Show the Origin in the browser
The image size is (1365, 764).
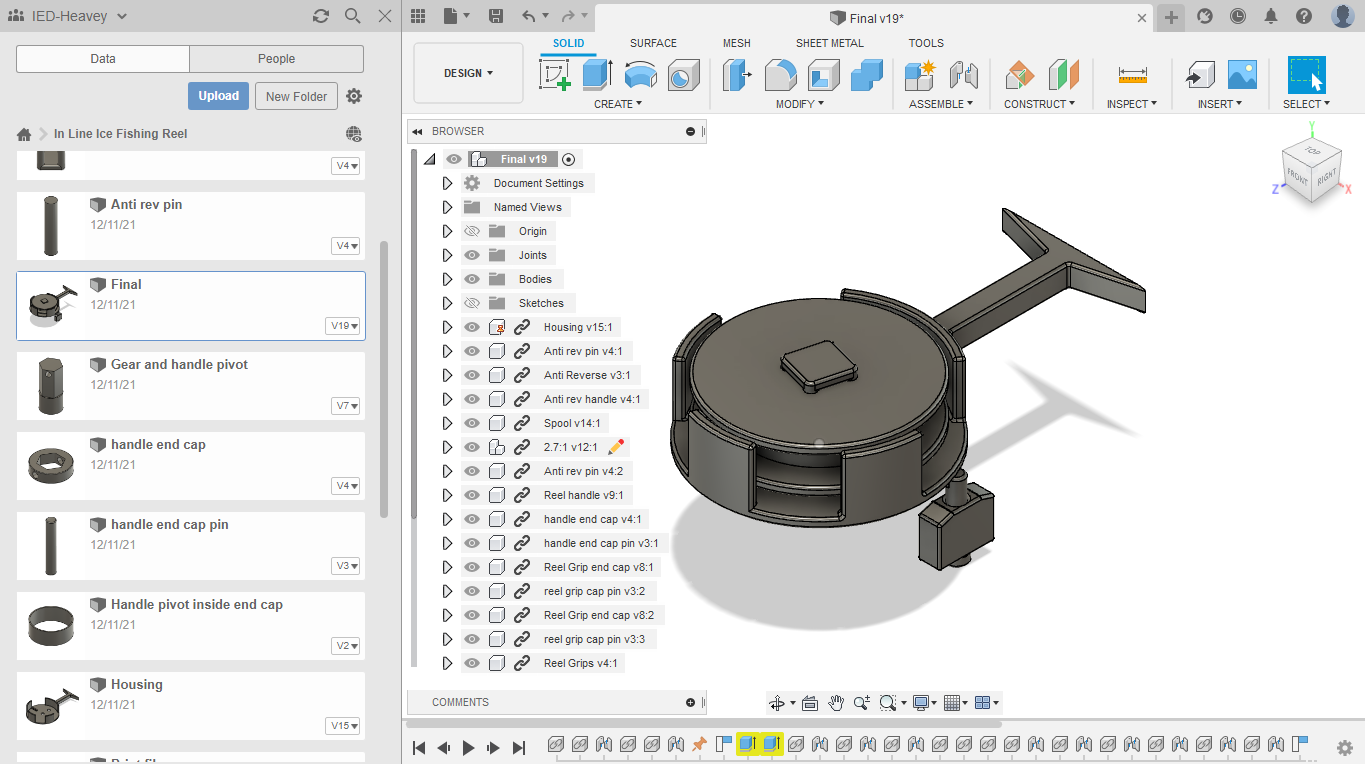[471, 230]
